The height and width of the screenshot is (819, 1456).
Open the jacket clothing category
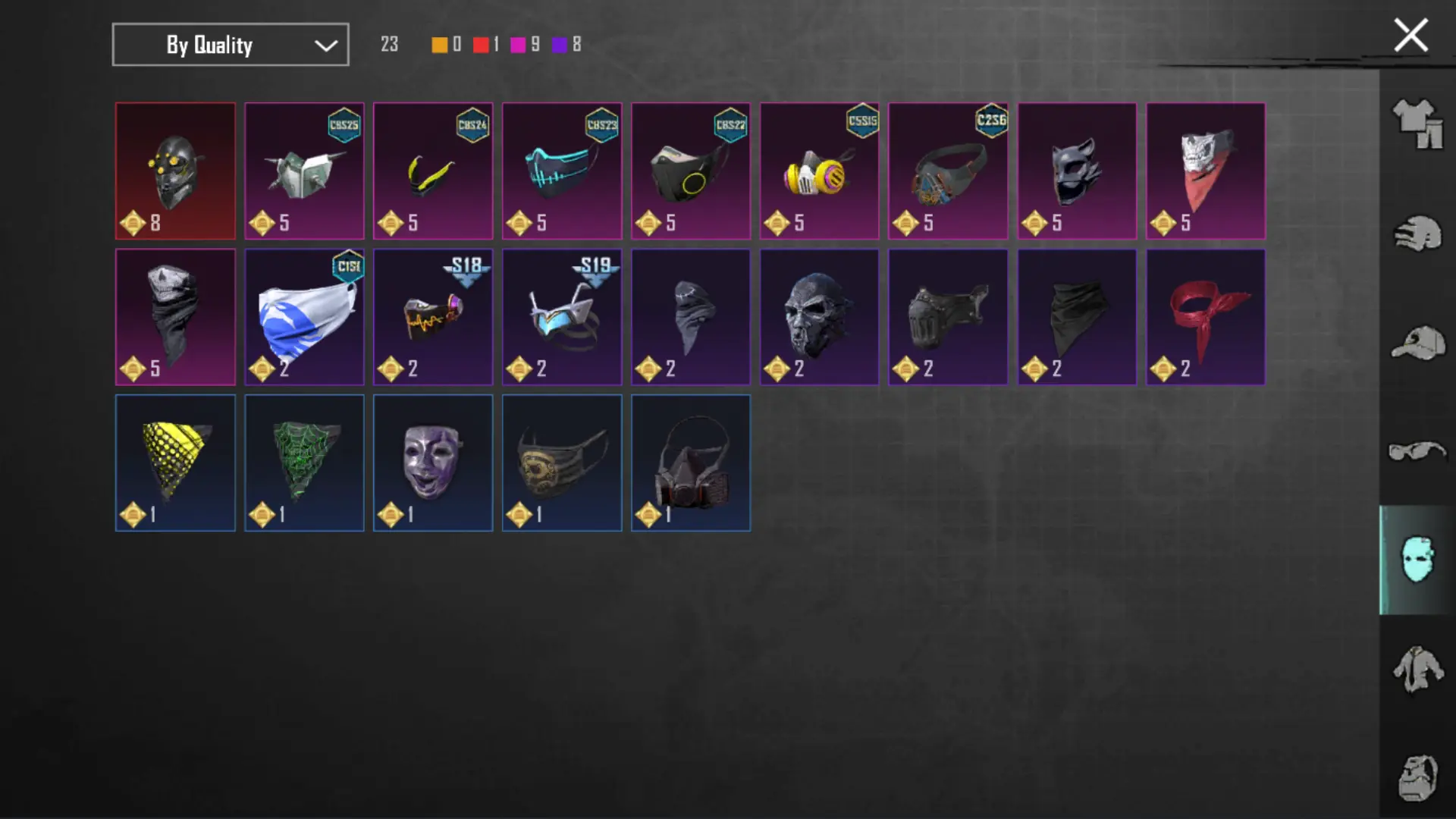[x=1417, y=668]
